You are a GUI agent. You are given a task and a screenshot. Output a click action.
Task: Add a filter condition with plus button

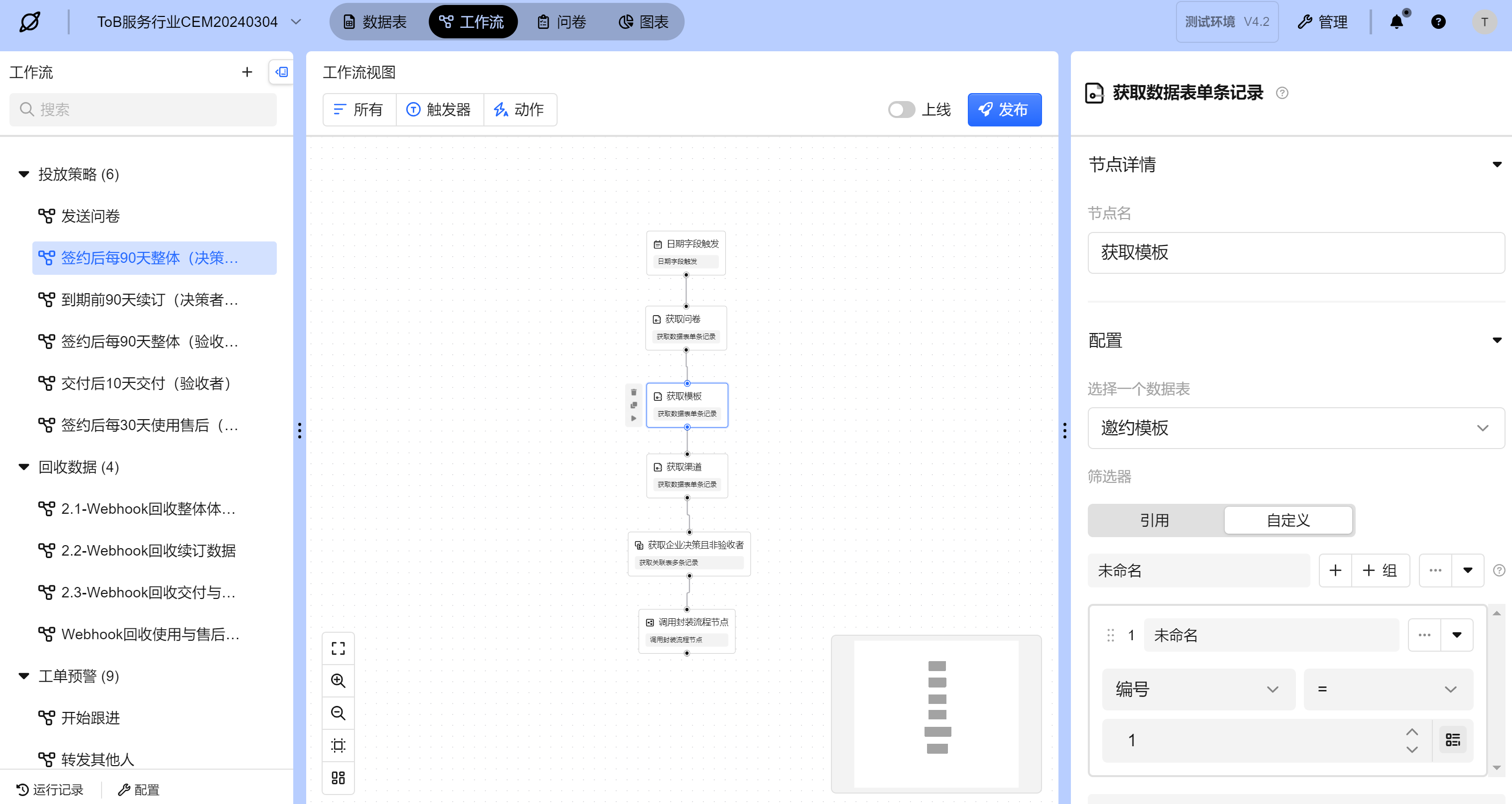coord(1335,570)
